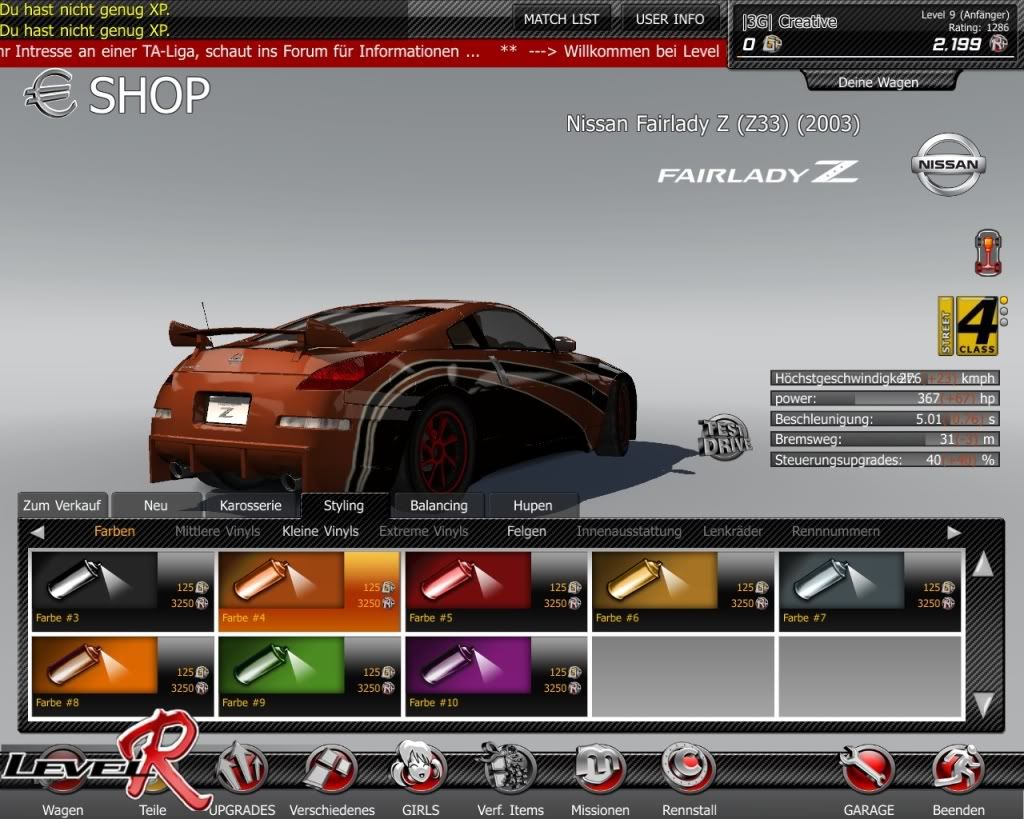The width and height of the screenshot is (1024, 819).
Task: Open the Rennstall team icon
Action: (688, 770)
